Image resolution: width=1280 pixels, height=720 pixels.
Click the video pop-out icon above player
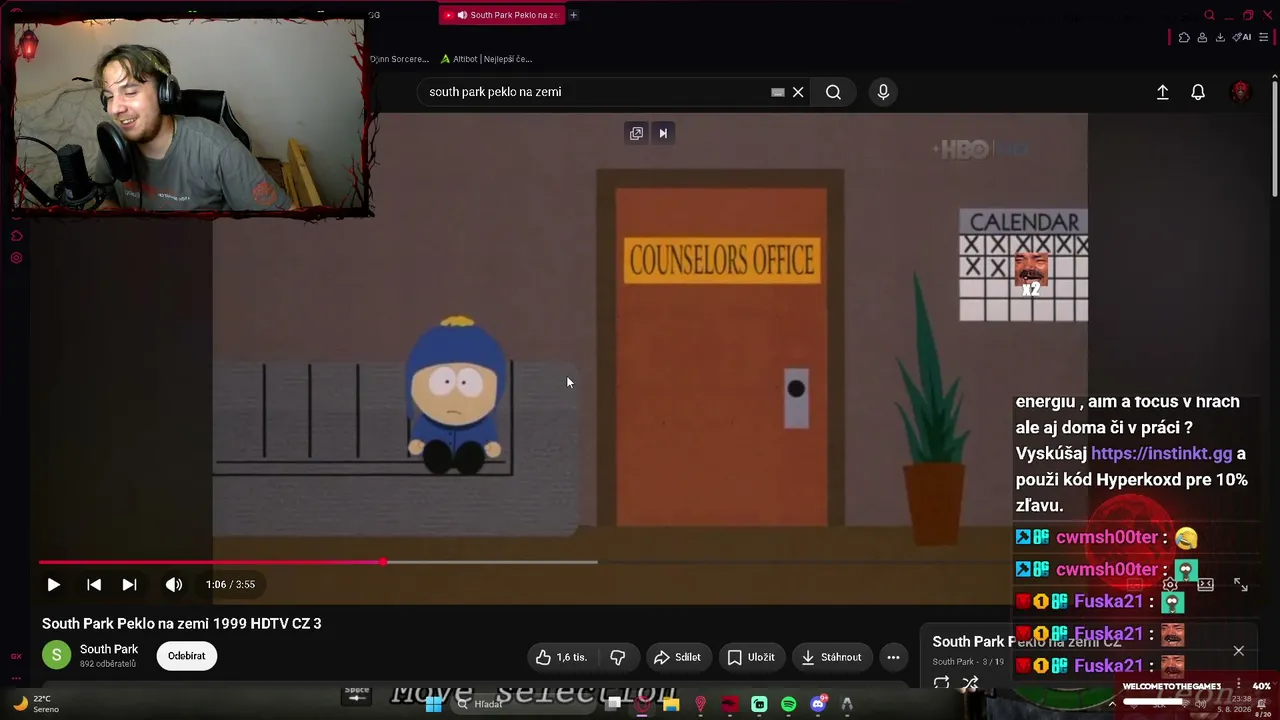[636, 133]
